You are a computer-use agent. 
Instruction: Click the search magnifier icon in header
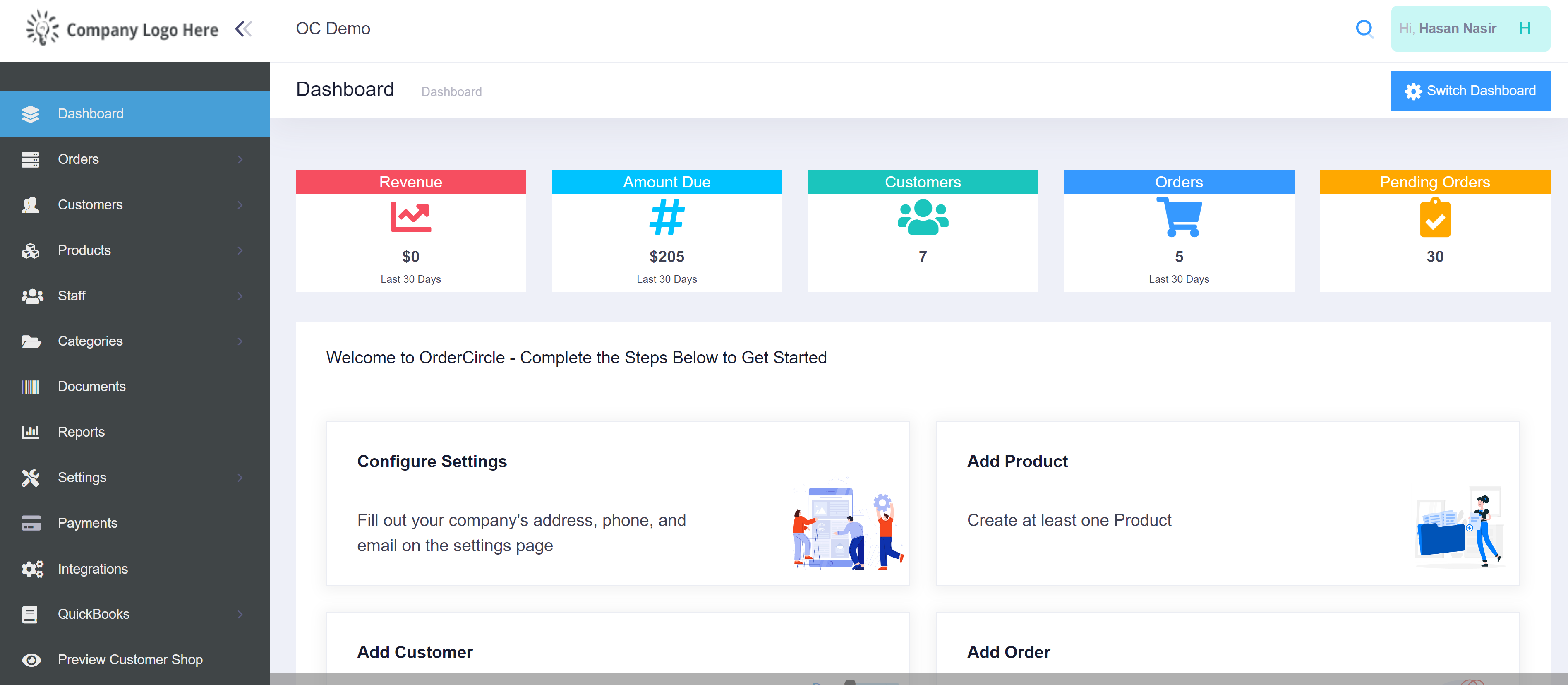1364,29
